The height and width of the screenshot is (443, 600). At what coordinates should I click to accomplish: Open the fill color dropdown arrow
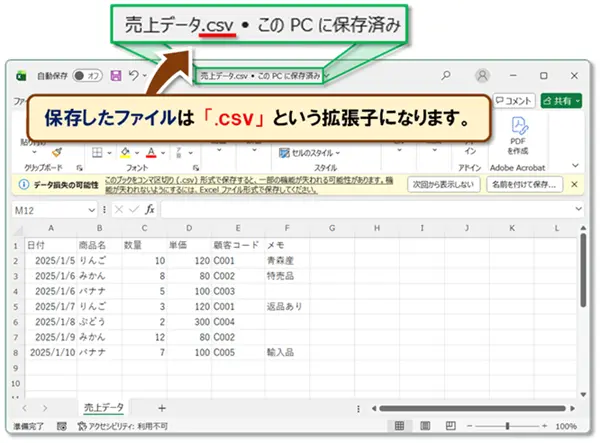[x=137, y=153]
